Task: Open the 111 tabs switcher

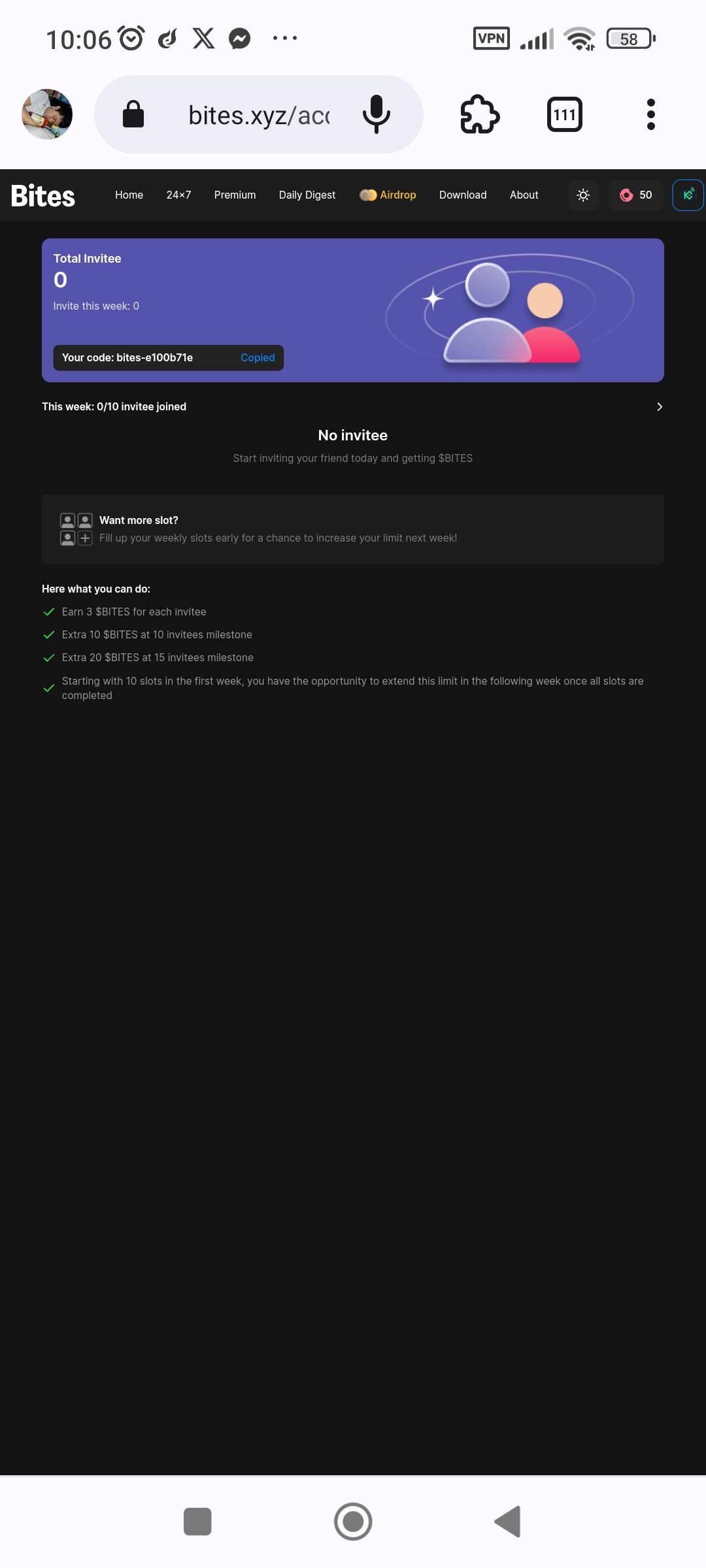Action: coord(565,114)
